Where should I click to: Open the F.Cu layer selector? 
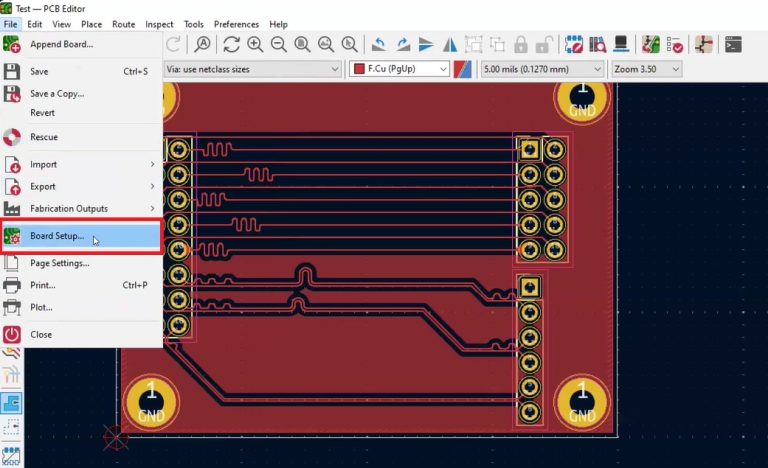(399, 69)
